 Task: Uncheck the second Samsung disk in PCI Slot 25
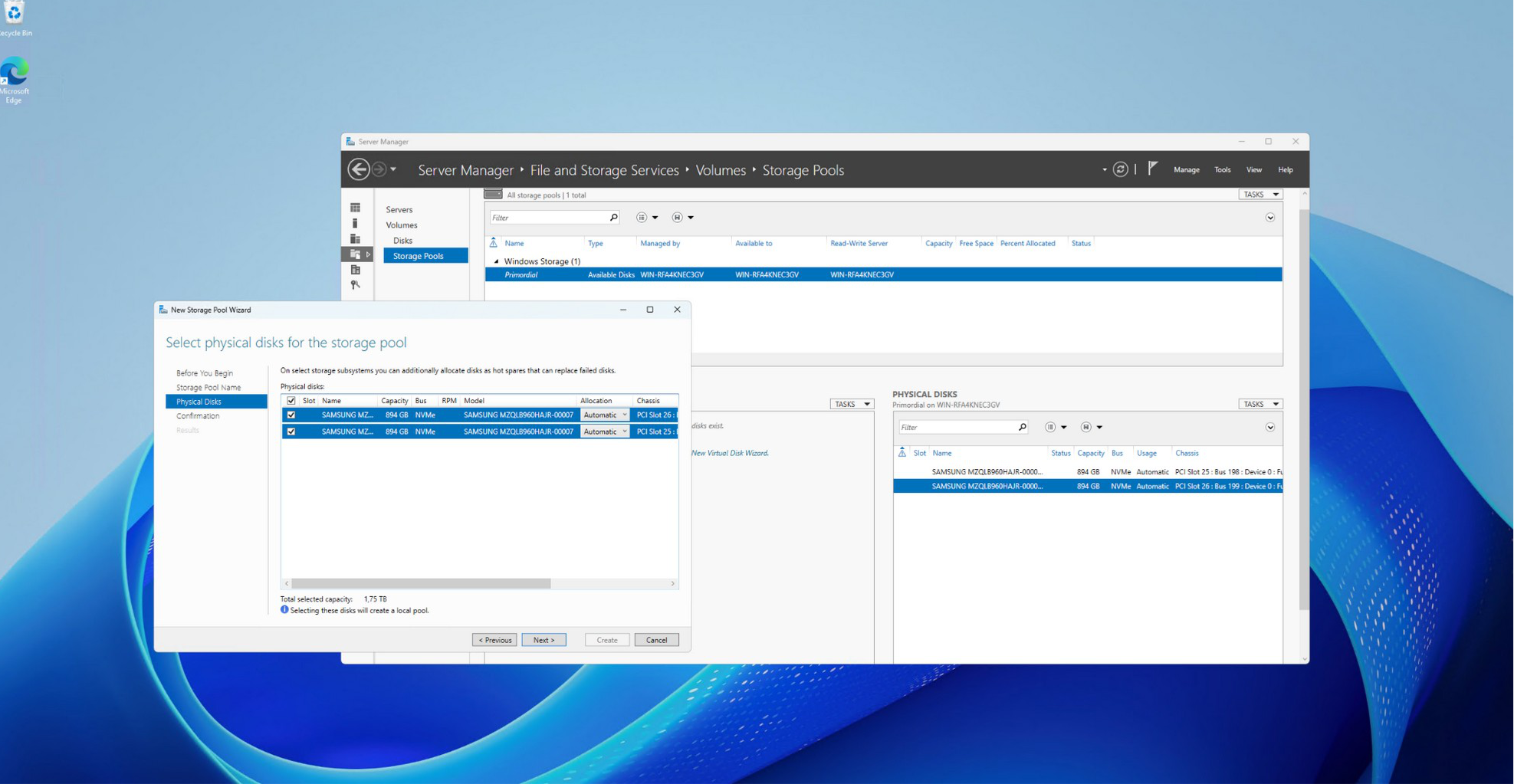[291, 432]
